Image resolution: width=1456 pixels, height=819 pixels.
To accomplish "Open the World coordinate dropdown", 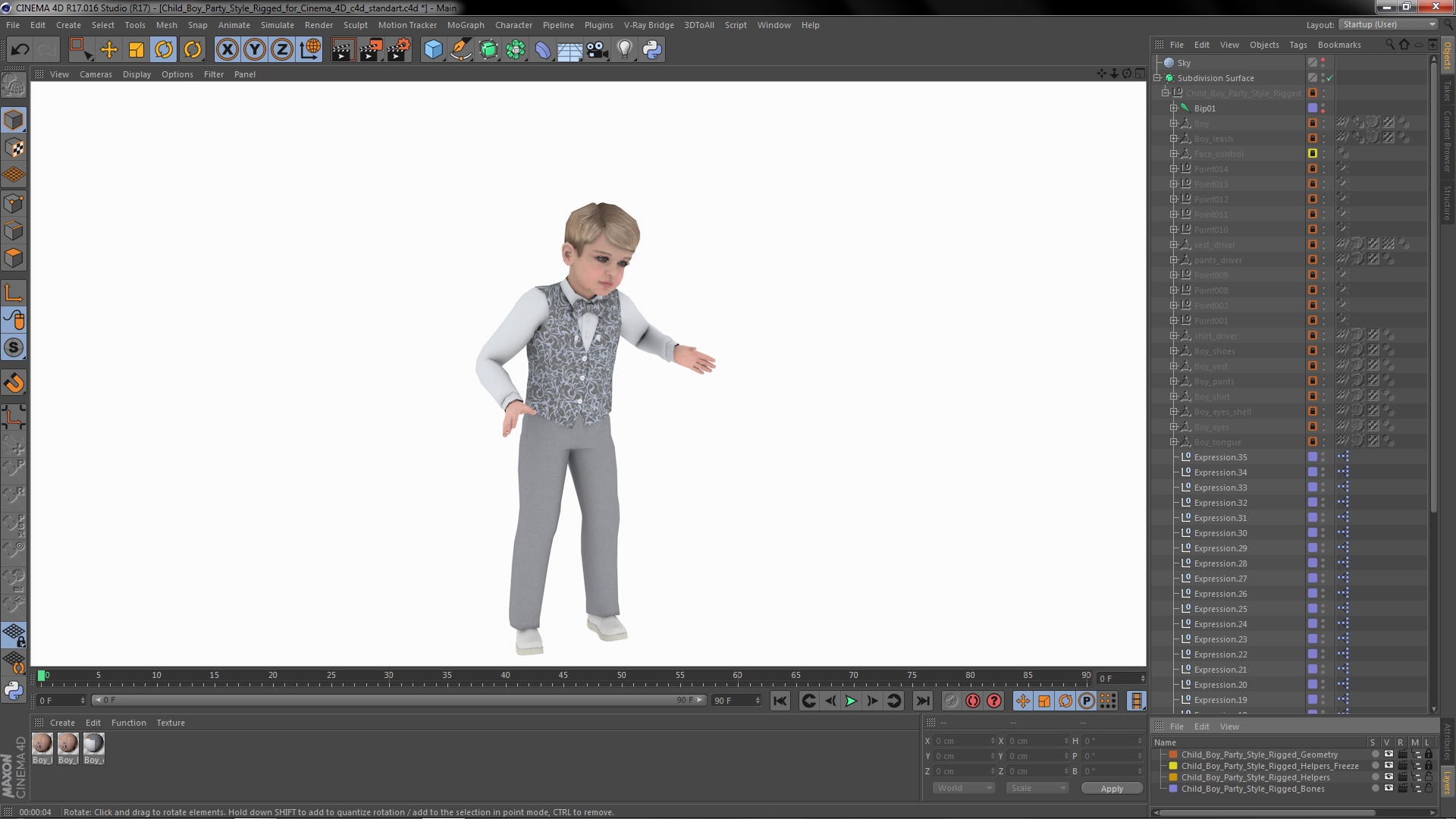I will click(964, 788).
